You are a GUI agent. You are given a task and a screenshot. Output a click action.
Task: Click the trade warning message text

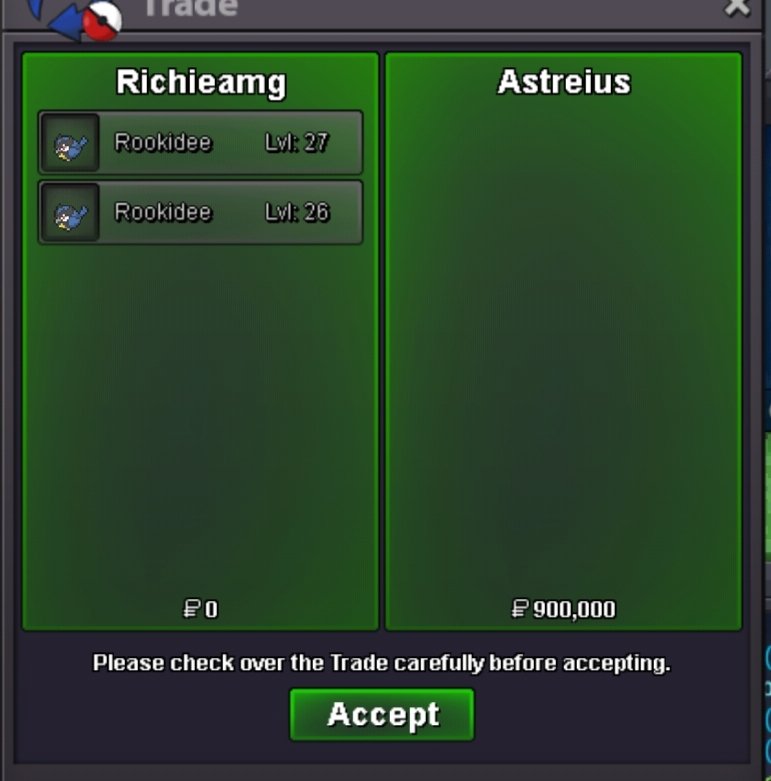coord(382,663)
